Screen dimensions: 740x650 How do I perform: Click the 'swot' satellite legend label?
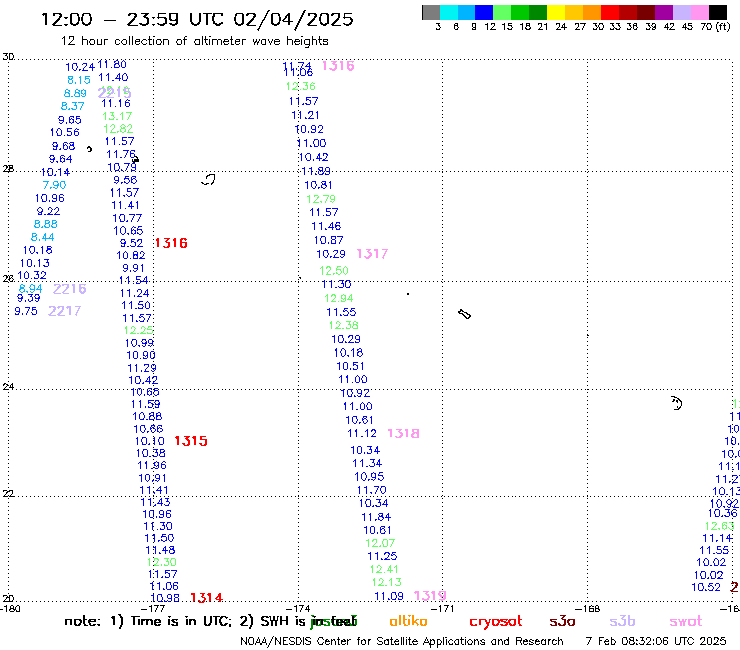tap(686, 622)
